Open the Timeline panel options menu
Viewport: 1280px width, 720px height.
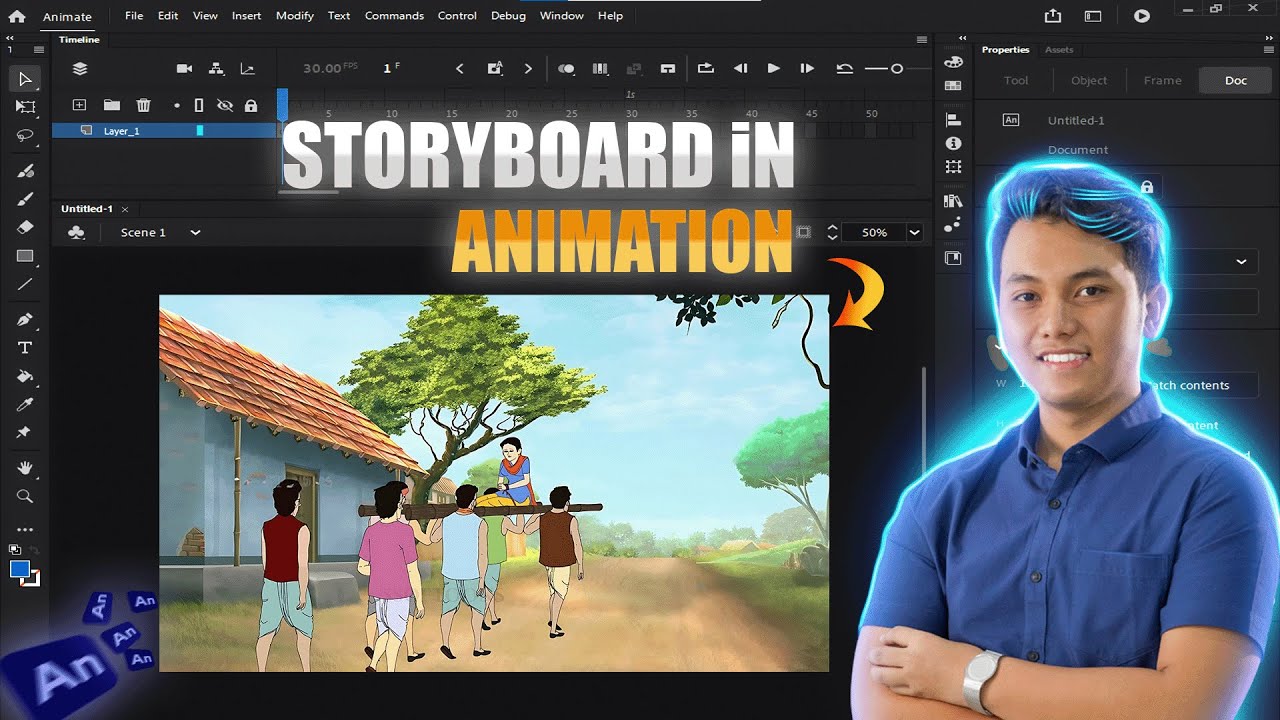pos(921,40)
